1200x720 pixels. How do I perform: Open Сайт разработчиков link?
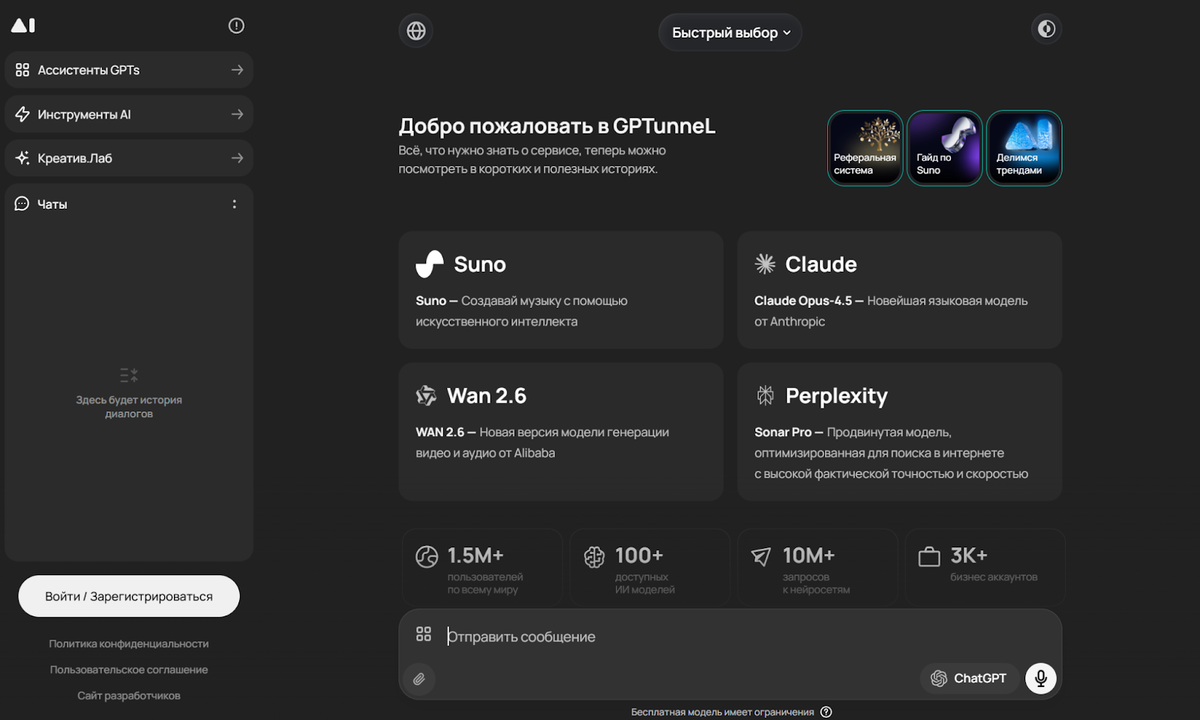tap(129, 696)
